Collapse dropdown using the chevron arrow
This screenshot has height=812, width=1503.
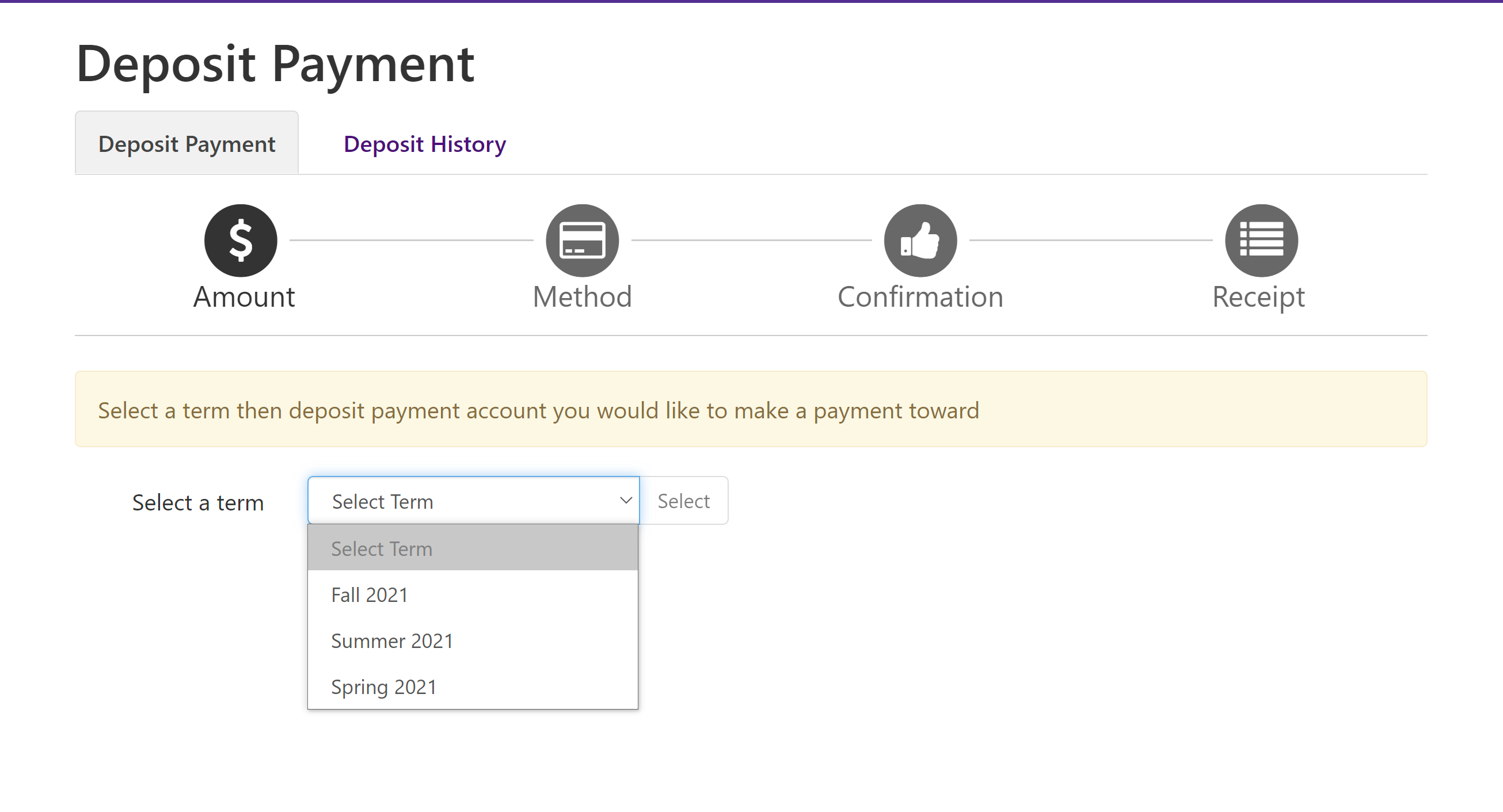click(626, 501)
